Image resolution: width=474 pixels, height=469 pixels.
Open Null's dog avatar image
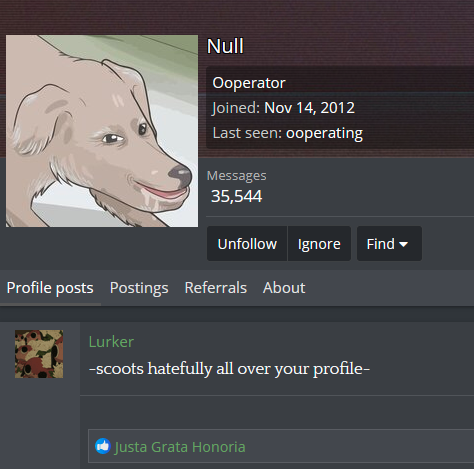click(x=102, y=131)
